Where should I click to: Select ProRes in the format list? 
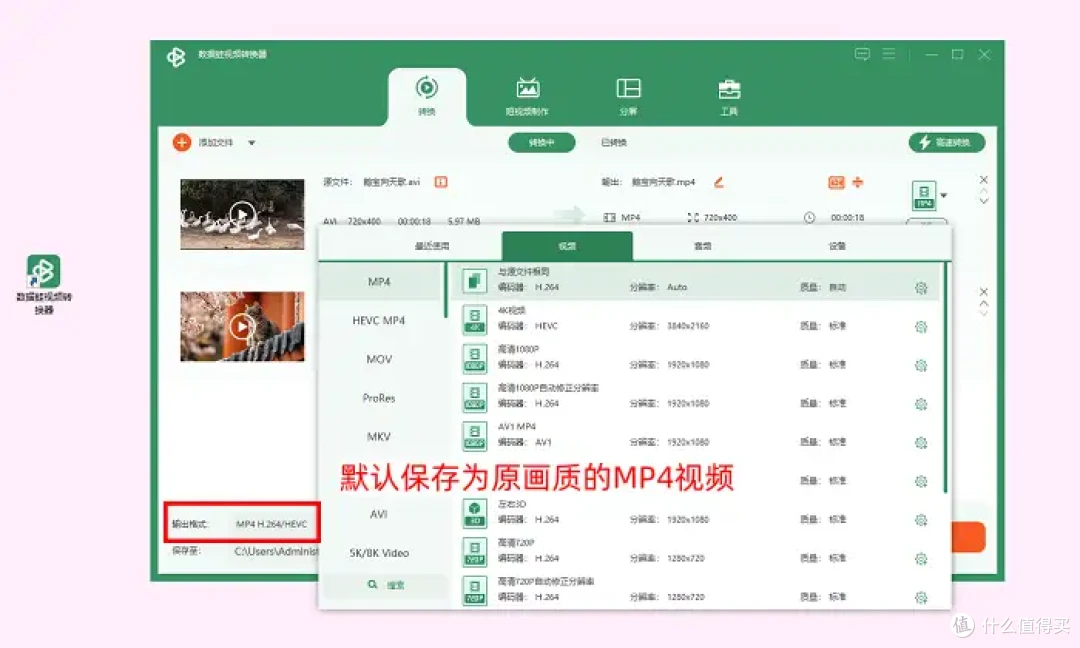(379, 397)
